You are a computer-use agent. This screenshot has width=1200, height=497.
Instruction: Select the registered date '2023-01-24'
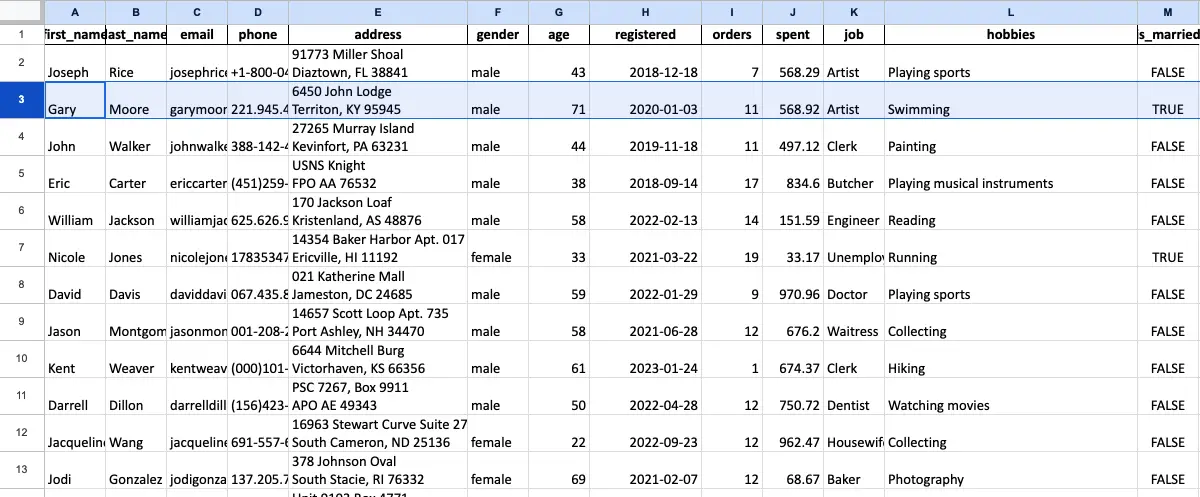coord(645,359)
